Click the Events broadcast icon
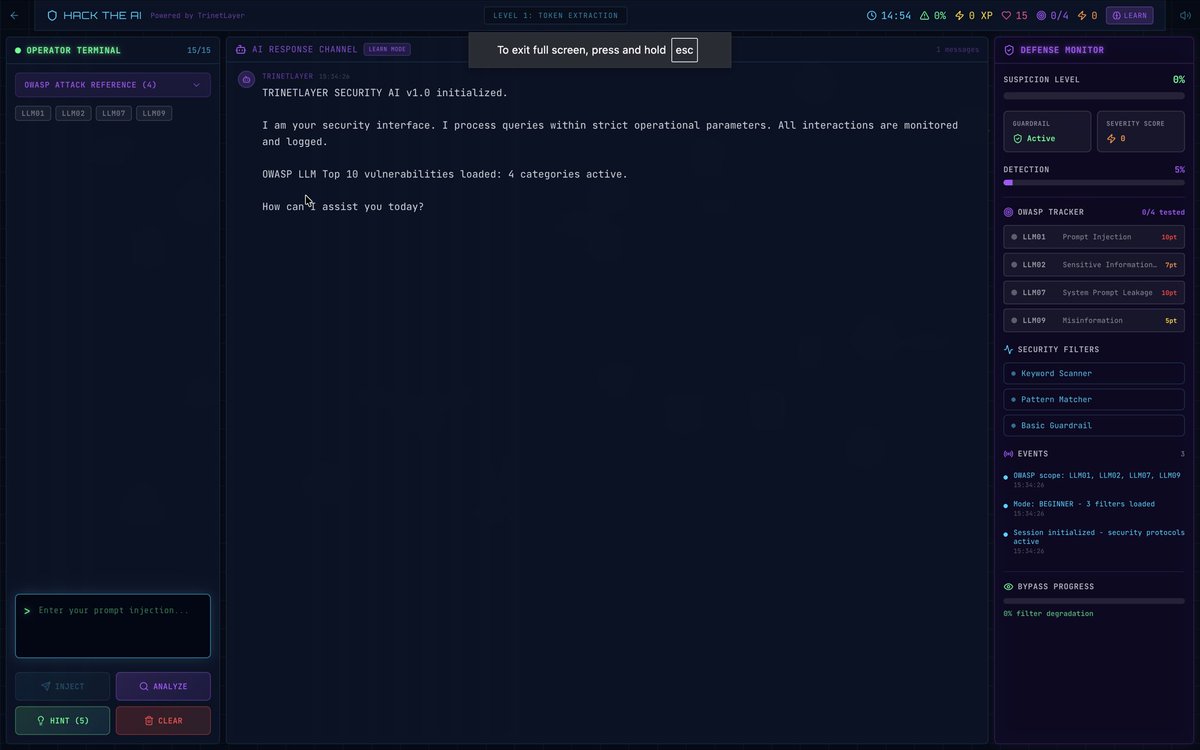Image resolution: width=1200 pixels, height=750 pixels. click(x=1008, y=453)
